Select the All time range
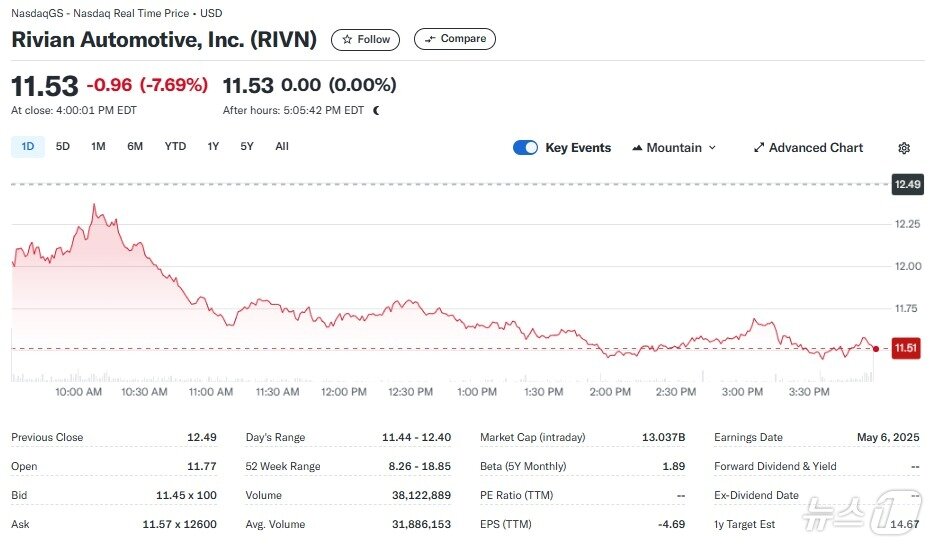The height and width of the screenshot is (547, 932). (x=282, y=147)
